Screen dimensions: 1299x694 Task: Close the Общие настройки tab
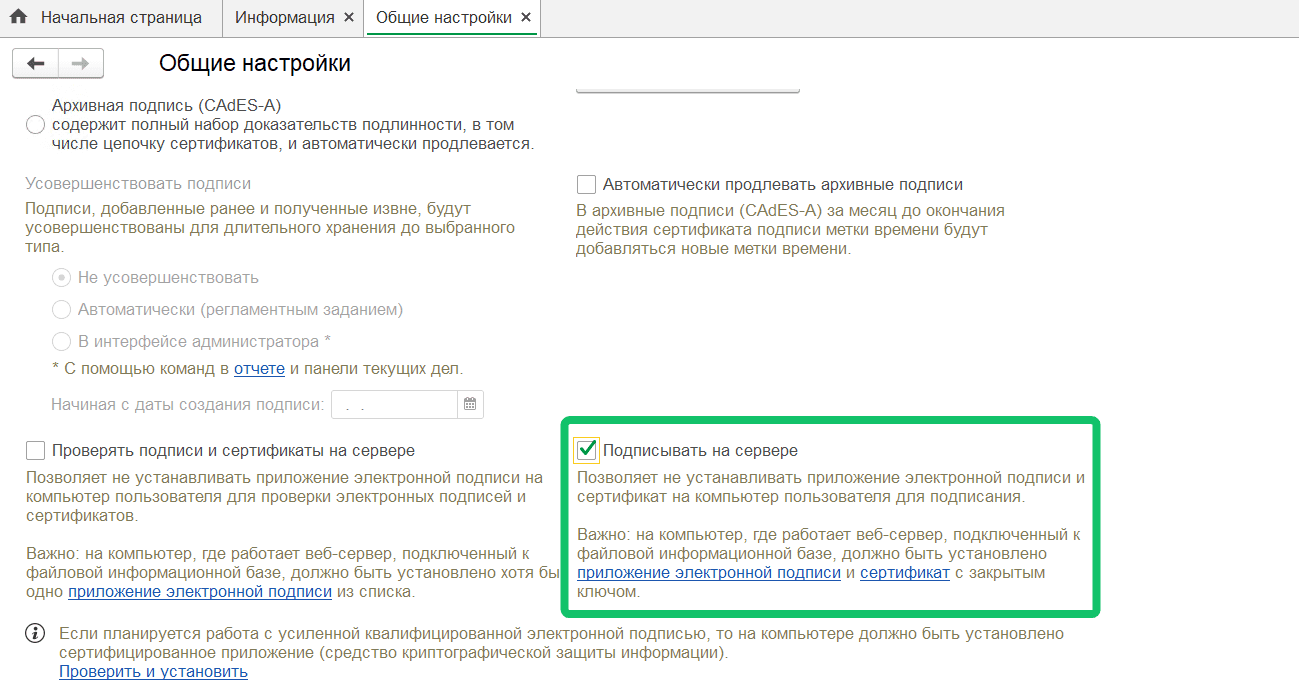(526, 18)
